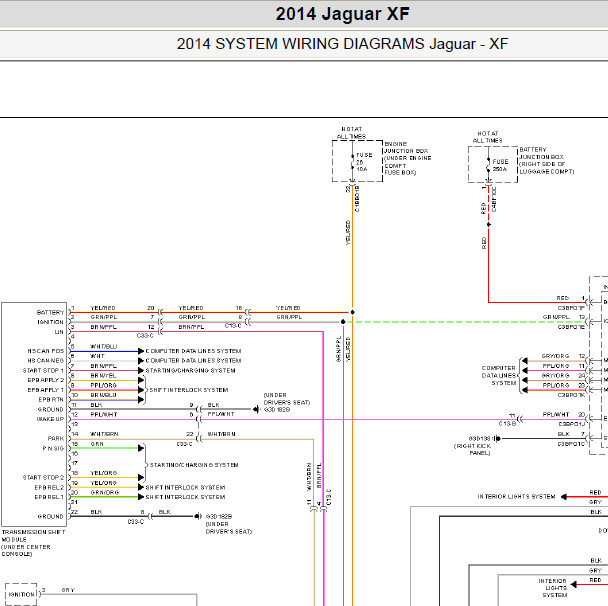Select the "EPB APPLY 1" pin label
Image resolution: width=608 pixels, height=606 pixels.
point(45,390)
